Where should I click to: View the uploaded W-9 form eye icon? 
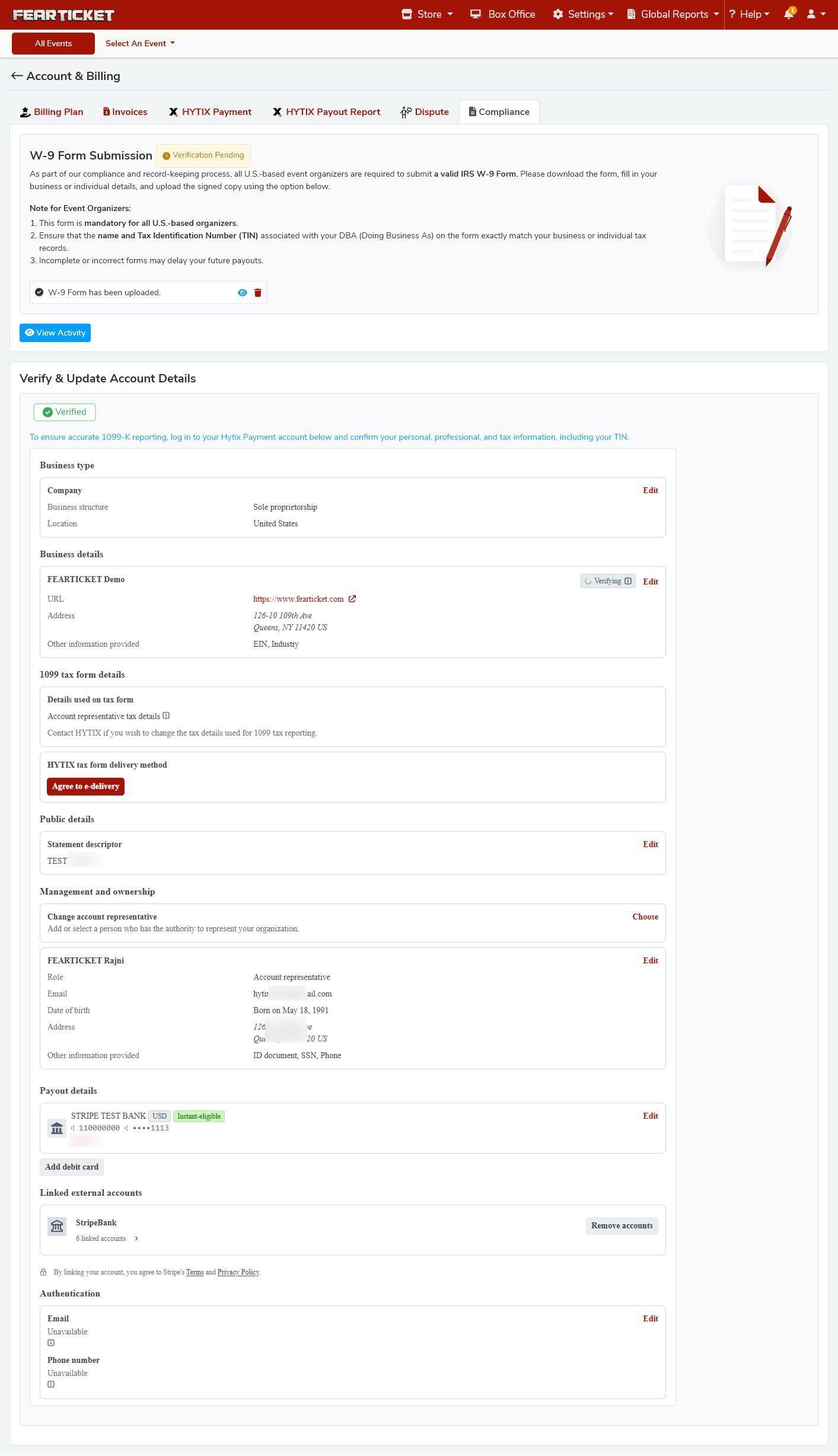coord(242,293)
